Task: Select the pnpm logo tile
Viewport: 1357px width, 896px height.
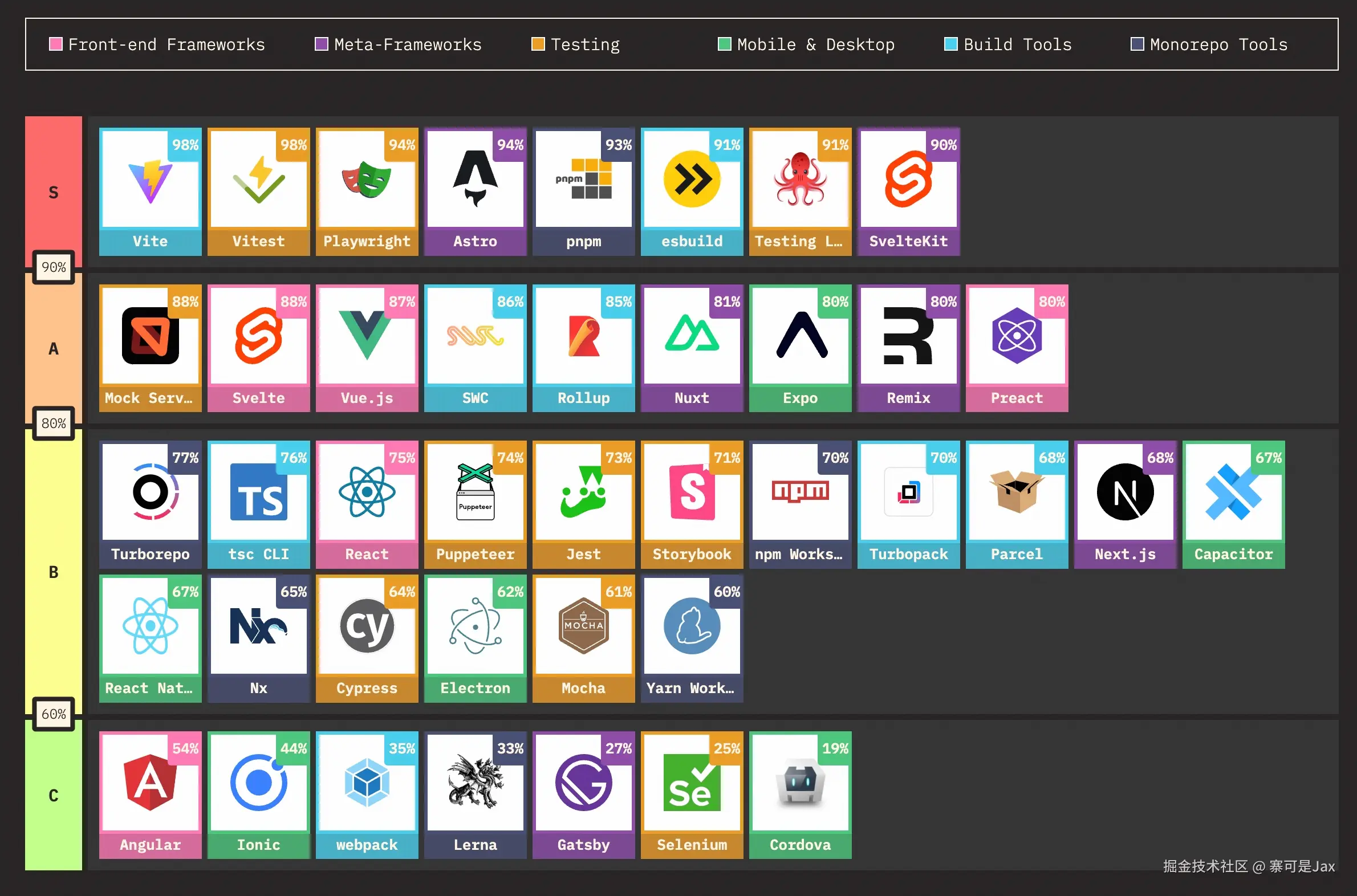Action: point(583,180)
